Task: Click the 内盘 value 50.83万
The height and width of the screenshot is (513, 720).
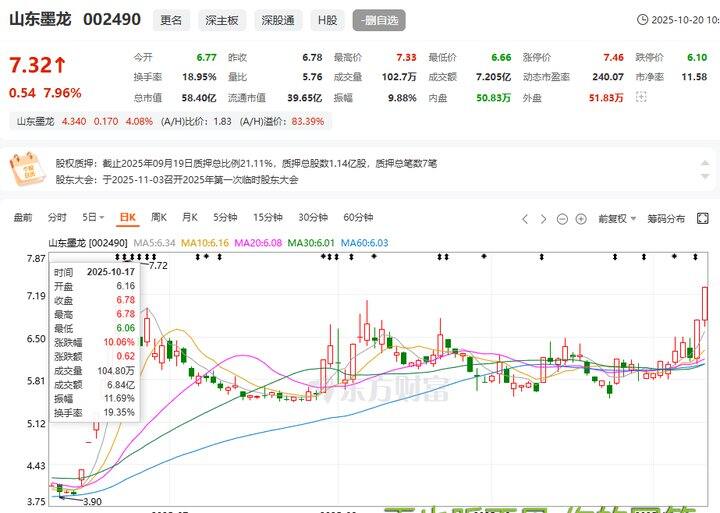Action: tap(494, 98)
